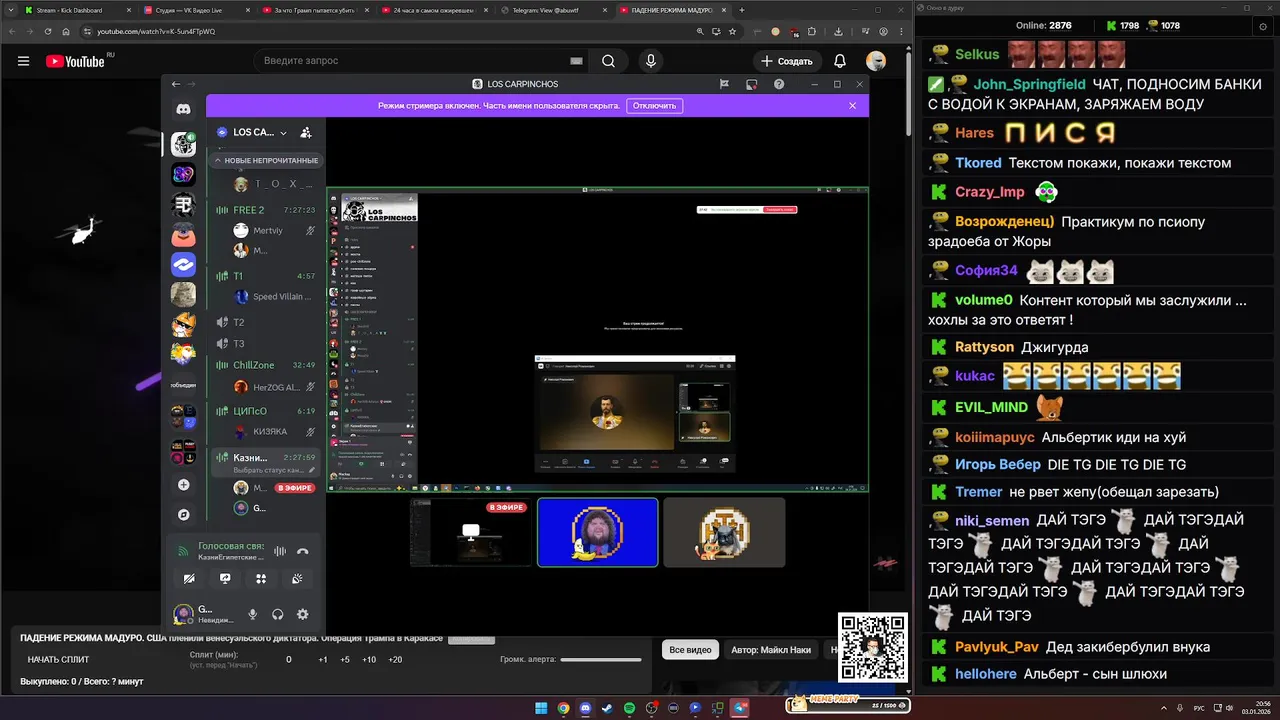Click +5 split minute increment
The width and height of the screenshot is (1280, 720).
(345, 659)
